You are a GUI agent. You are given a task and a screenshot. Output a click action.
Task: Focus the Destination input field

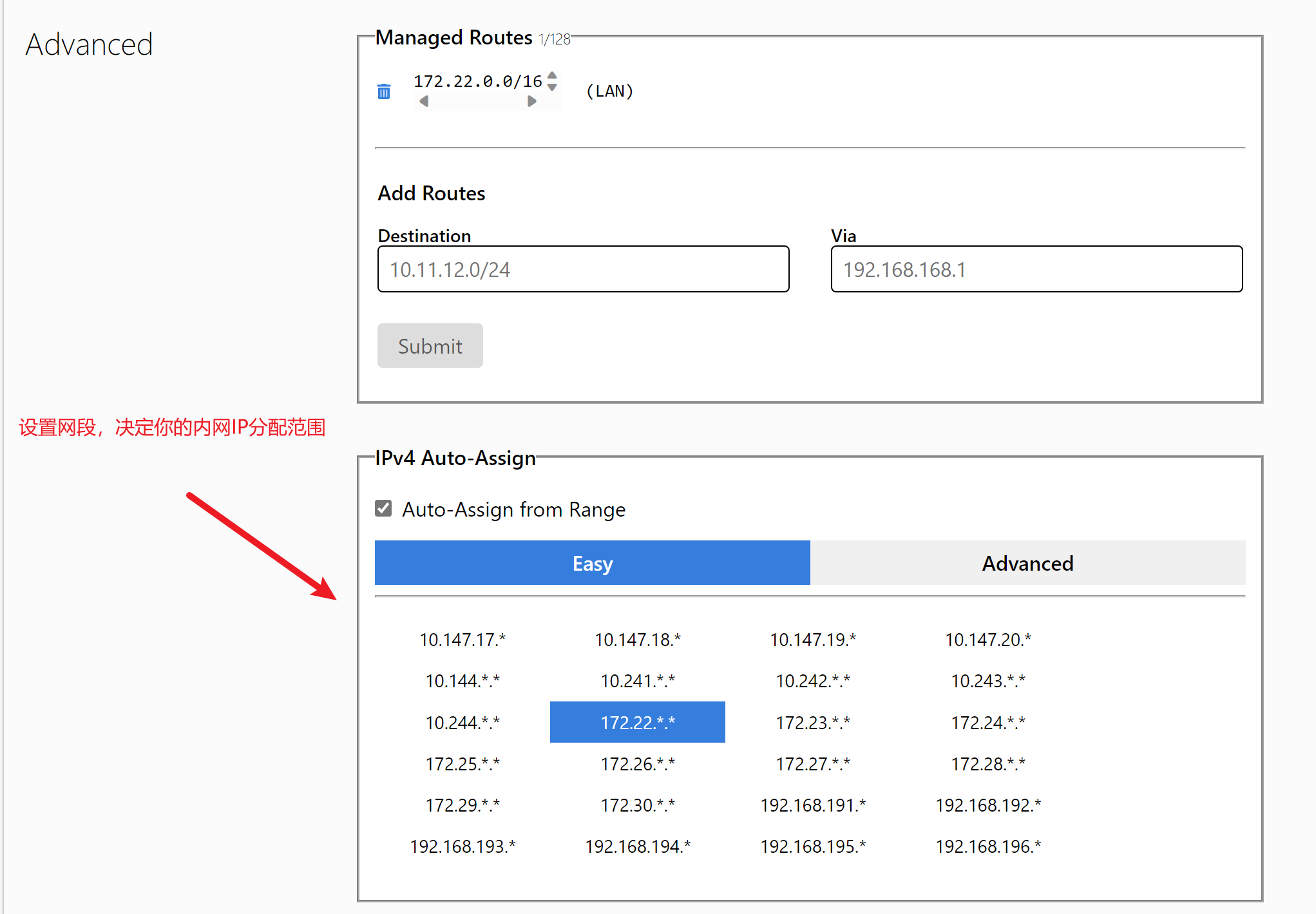pos(583,269)
